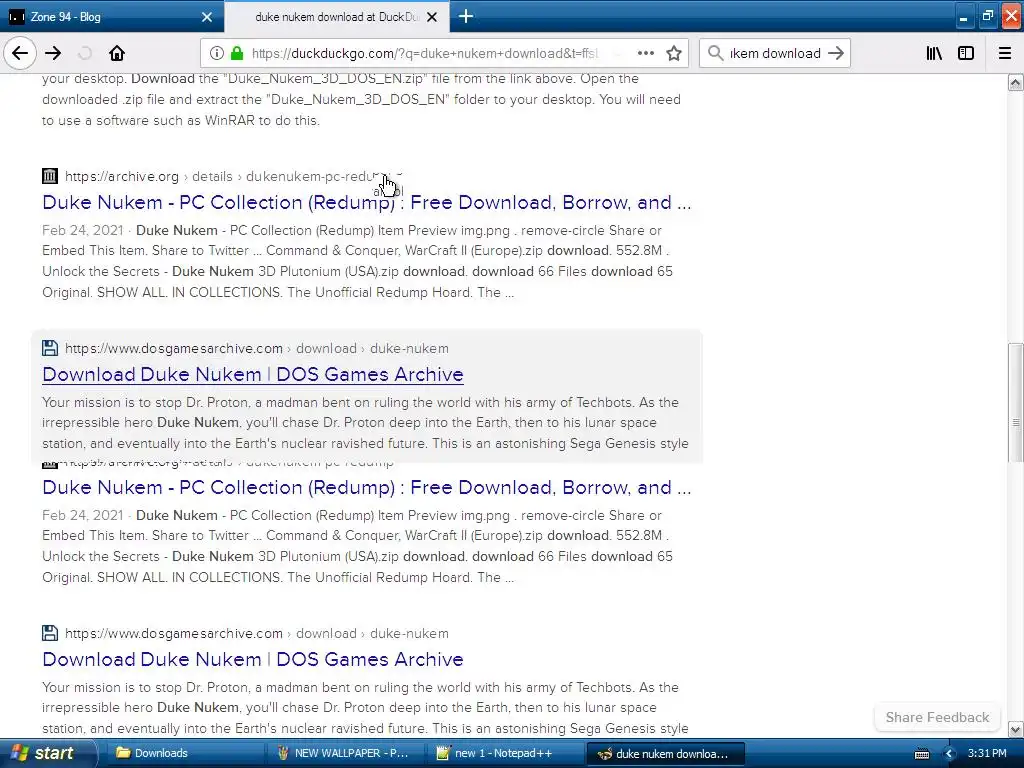Show site information icon in address bar

click(216, 53)
